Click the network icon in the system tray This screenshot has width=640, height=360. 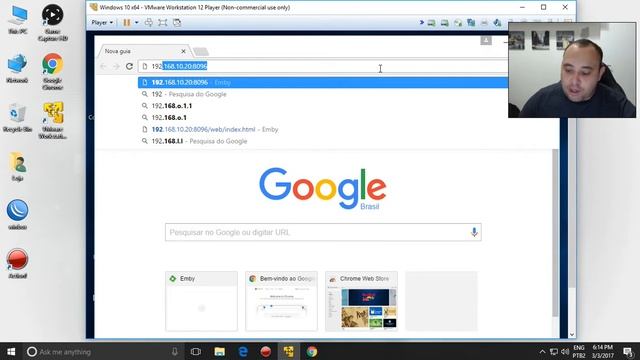click(554, 351)
